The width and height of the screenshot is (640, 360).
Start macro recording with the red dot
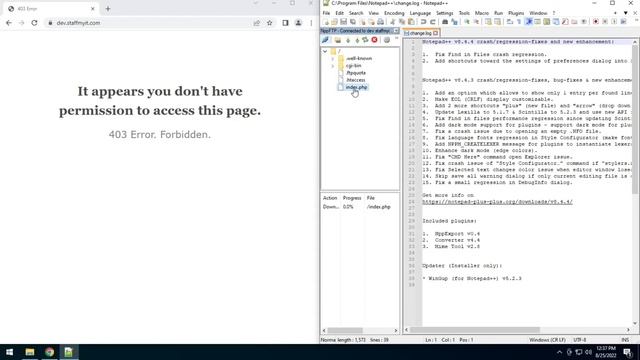coord(596,22)
